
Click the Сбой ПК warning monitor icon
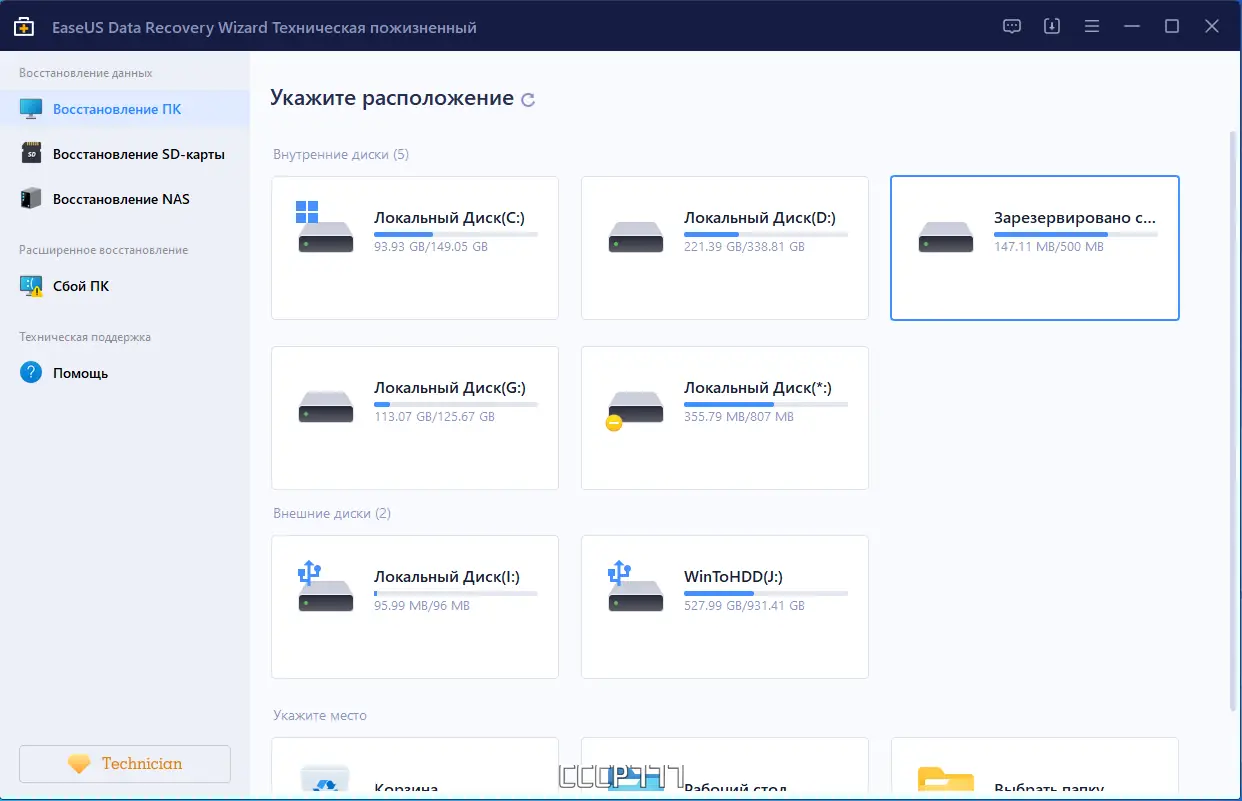(x=32, y=286)
